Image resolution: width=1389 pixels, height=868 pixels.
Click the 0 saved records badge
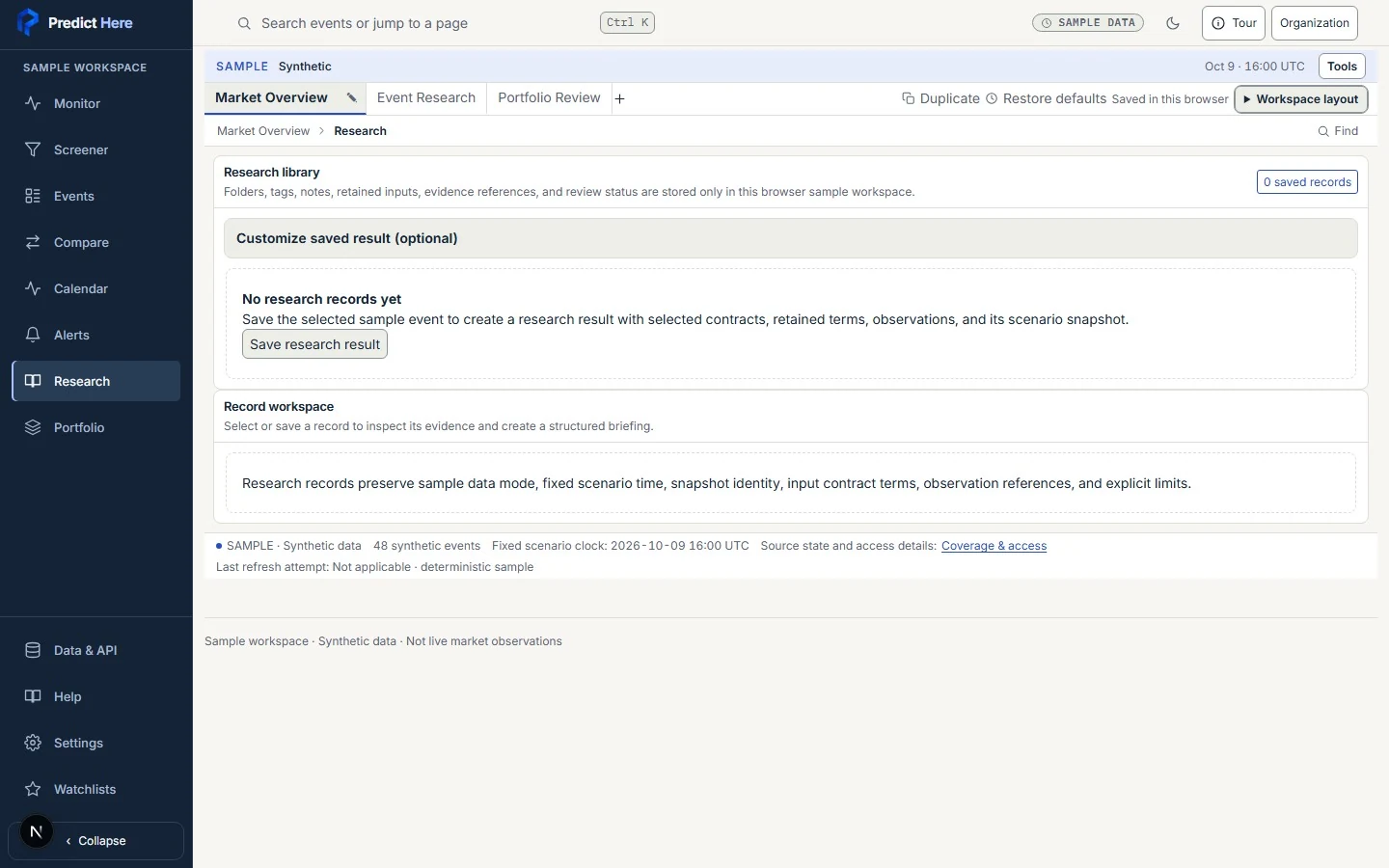tap(1307, 182)
